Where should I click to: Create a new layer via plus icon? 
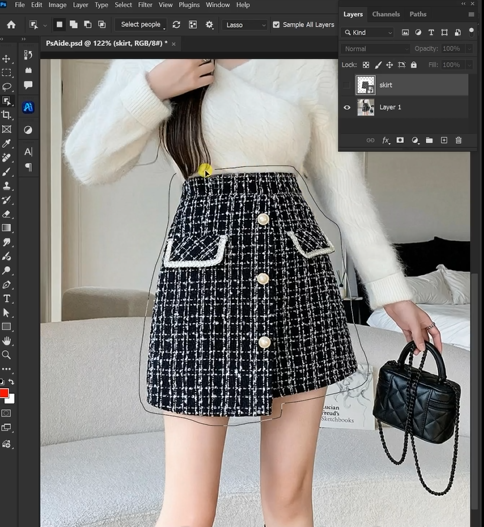click(444, 140)
